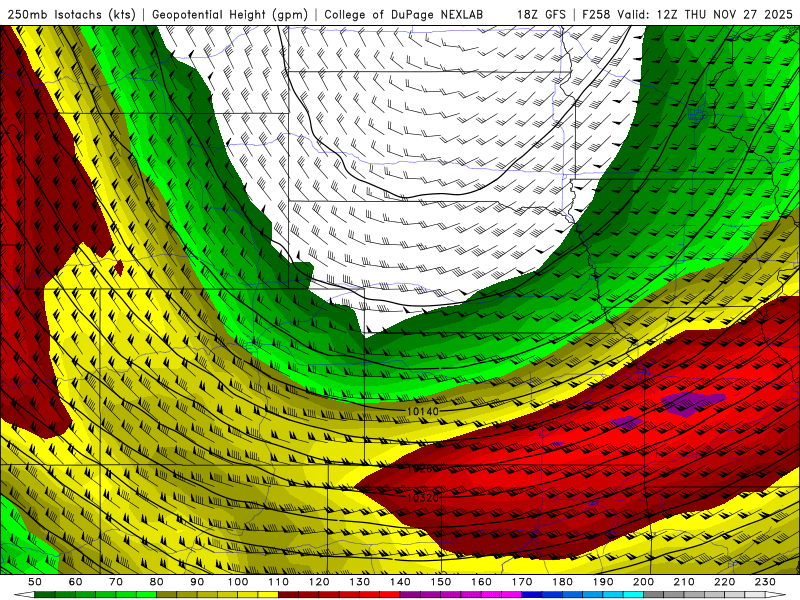The image size is (800, 600).
Task: Click the 10320 height contour label
Action: (423, 497)
